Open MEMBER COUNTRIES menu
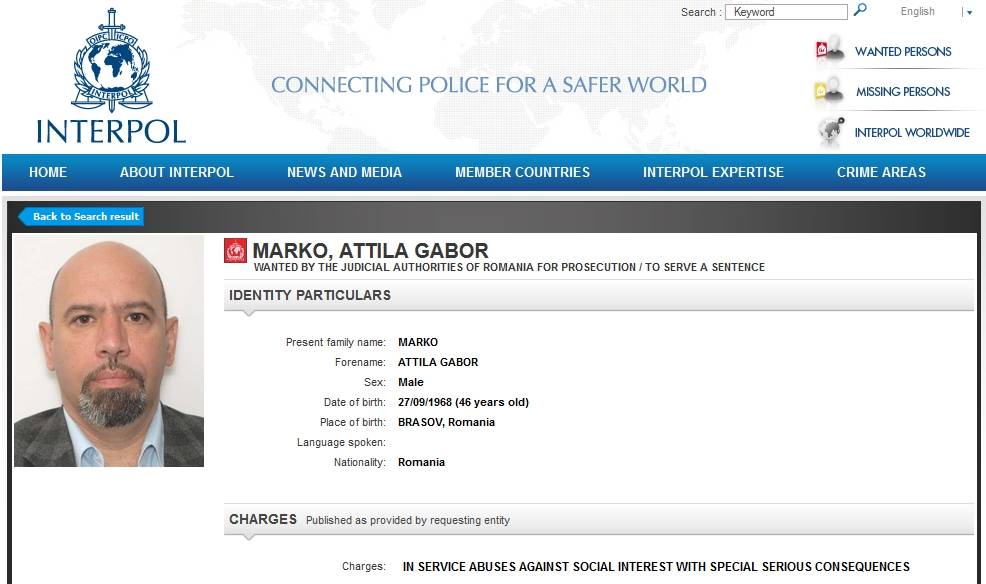 coord(523,172)
